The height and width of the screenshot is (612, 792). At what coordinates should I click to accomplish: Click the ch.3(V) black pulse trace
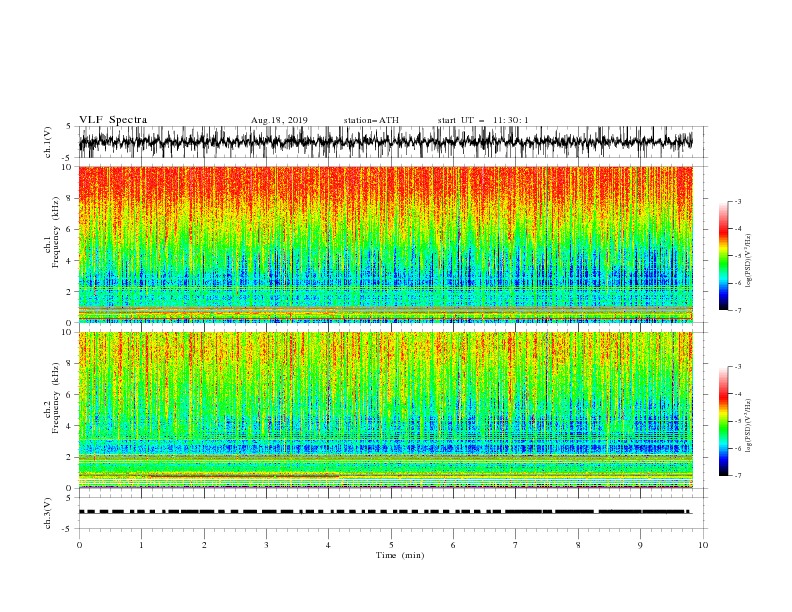click(x=386, y=512)
